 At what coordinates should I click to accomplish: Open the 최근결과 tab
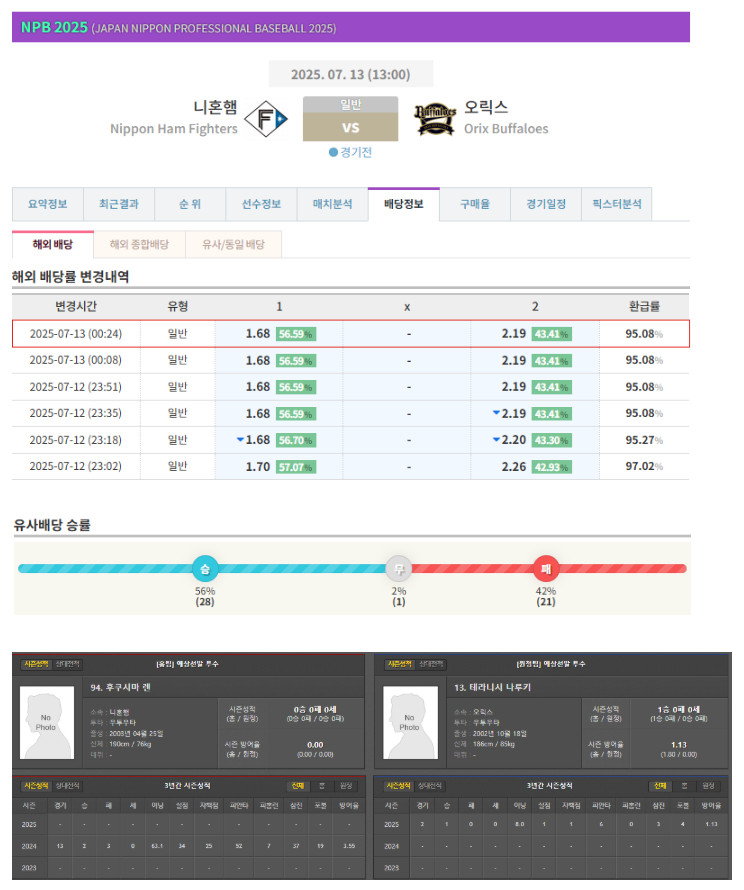(x=119, y=204)
